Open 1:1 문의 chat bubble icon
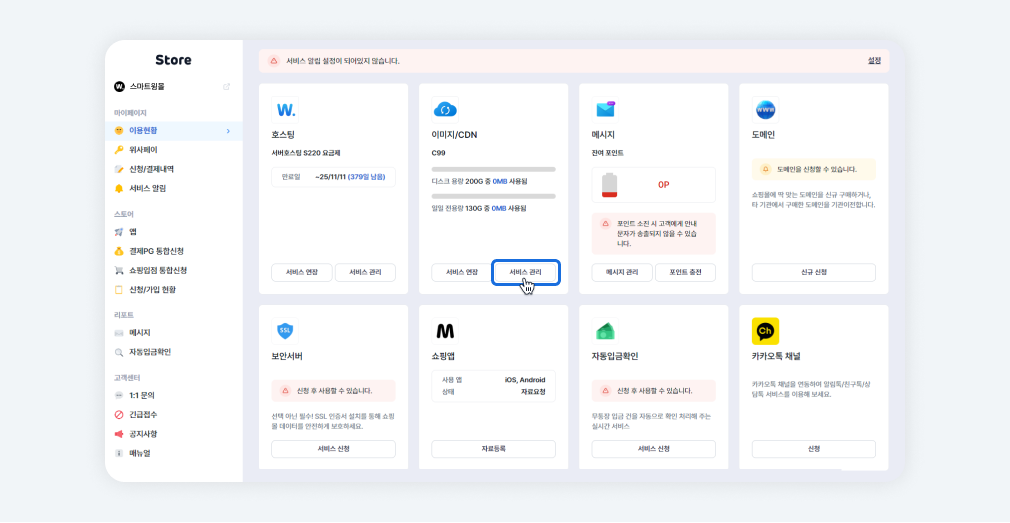The image size is (1010, 523). (119, 395)
